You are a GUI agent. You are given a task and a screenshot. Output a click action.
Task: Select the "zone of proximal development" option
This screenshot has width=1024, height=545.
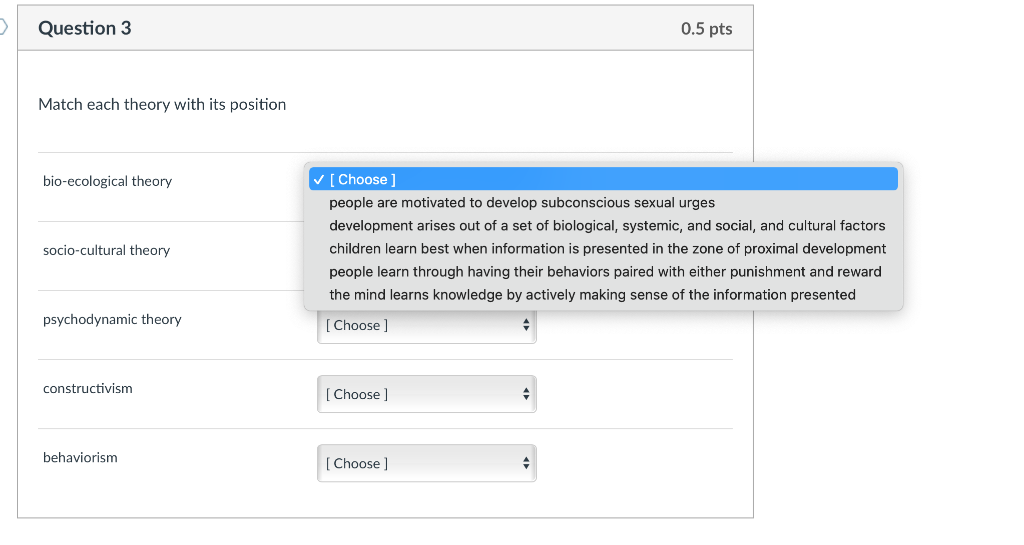click(x=607, y=249)
